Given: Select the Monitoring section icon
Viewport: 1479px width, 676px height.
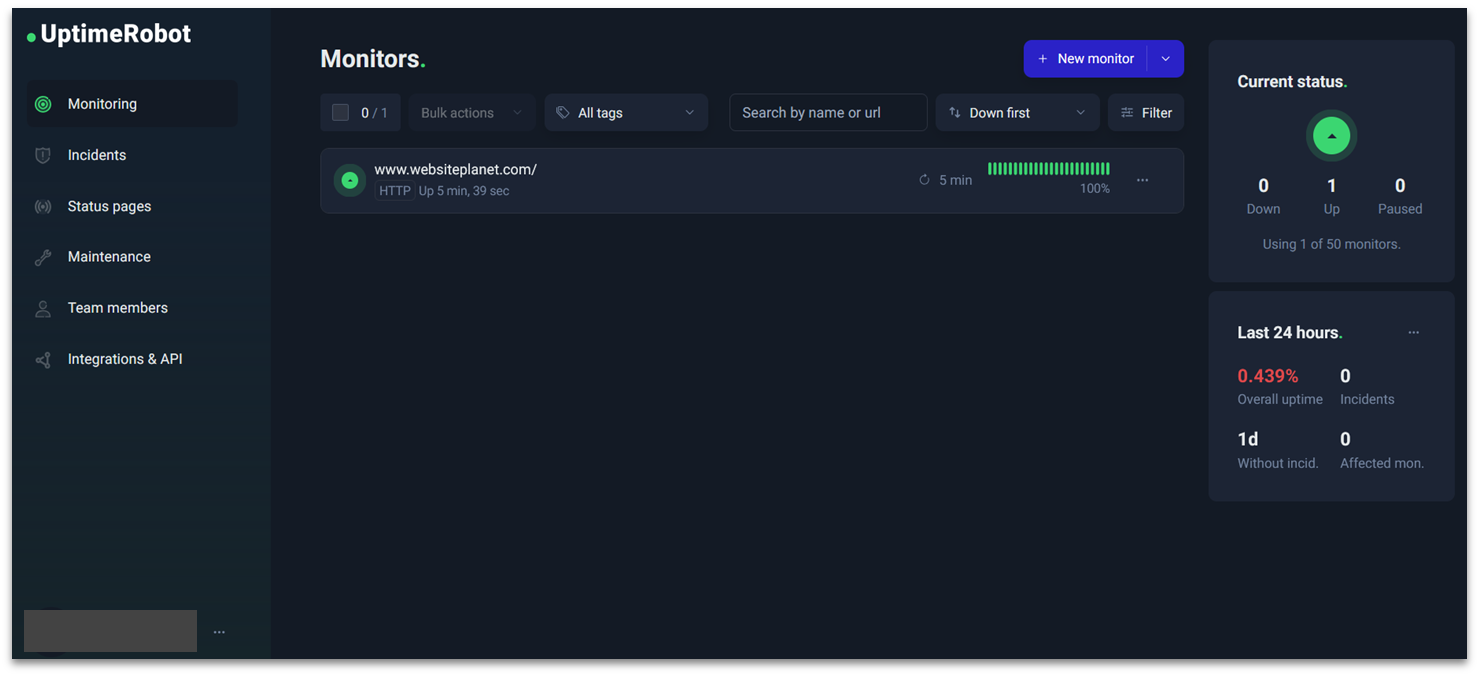Looking at the screenshot, I should tap(42, 103).
